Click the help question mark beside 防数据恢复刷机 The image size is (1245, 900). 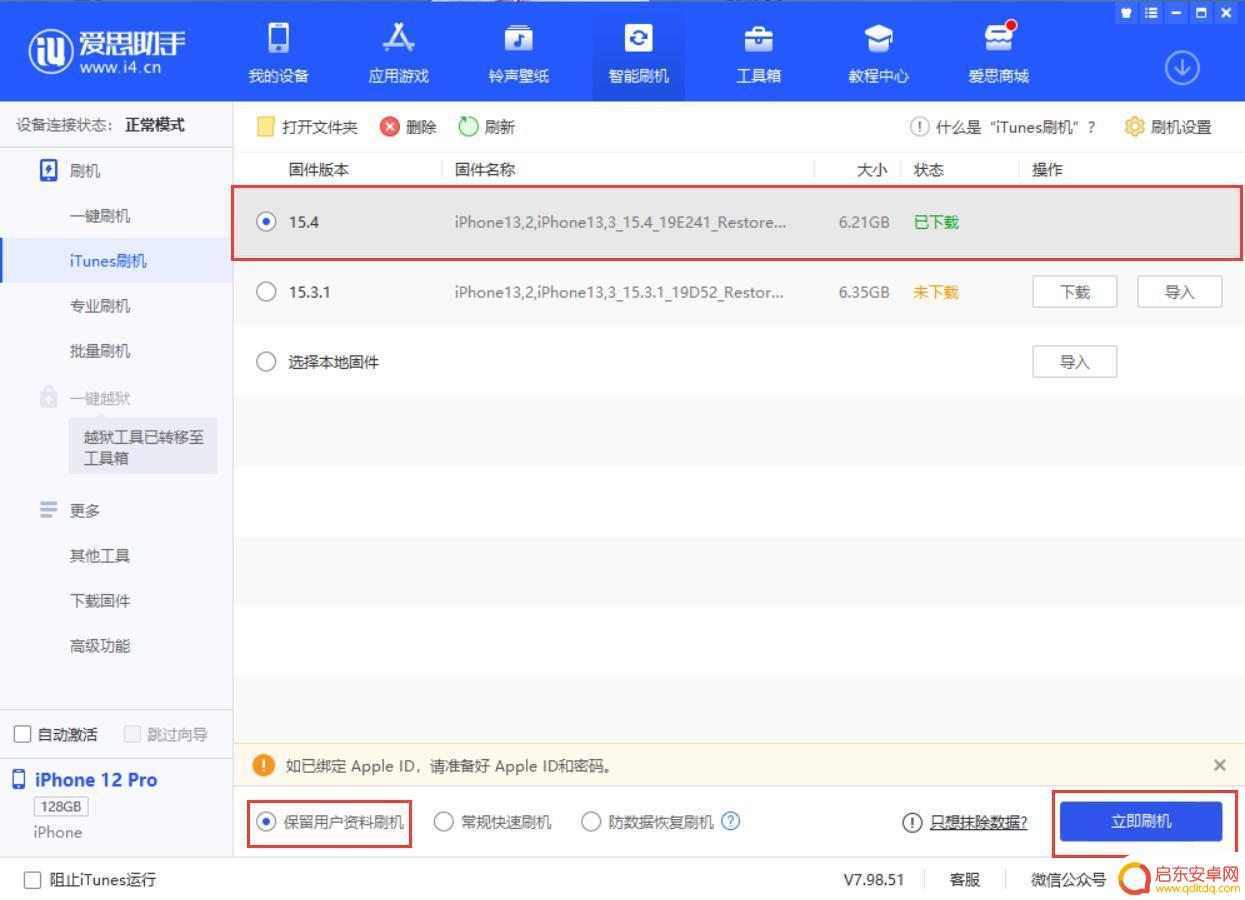[x=731, y=821]
